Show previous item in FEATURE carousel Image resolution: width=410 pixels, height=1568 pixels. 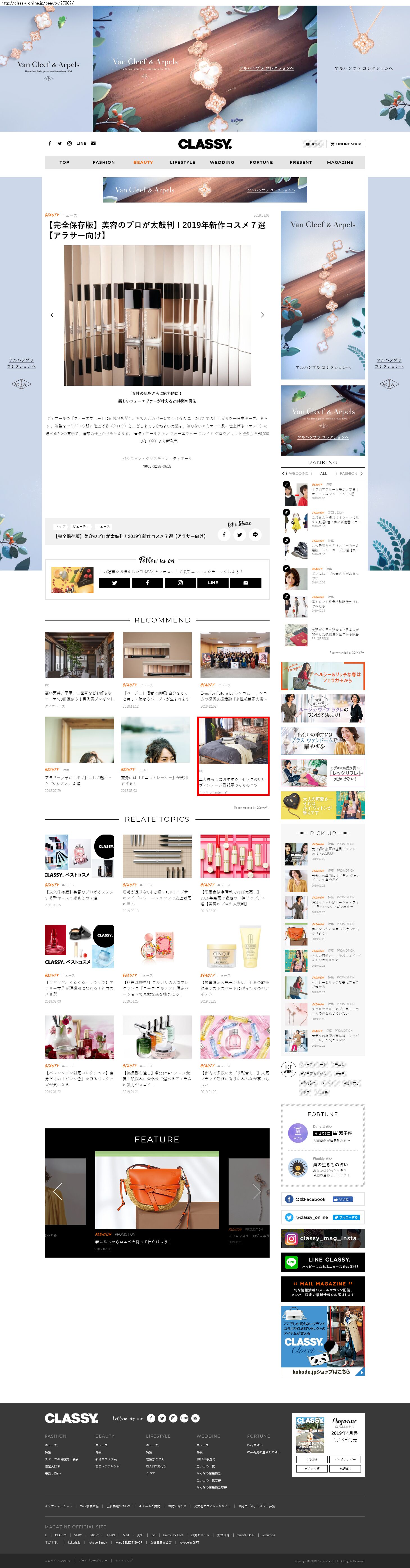click(58, 1191)
